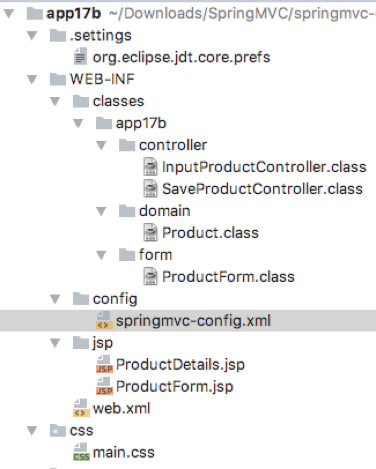Click the ProductDetails.jsp JSP icon

(x=104, y=364)
